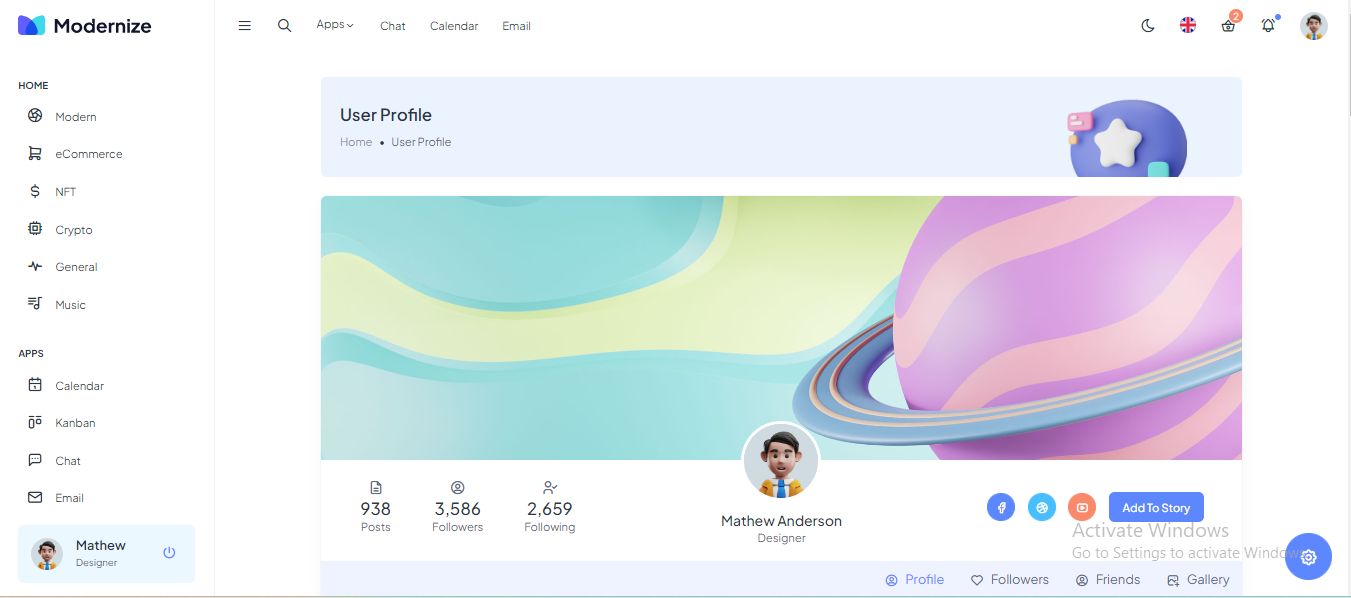Open the search icon

point(285,26)
